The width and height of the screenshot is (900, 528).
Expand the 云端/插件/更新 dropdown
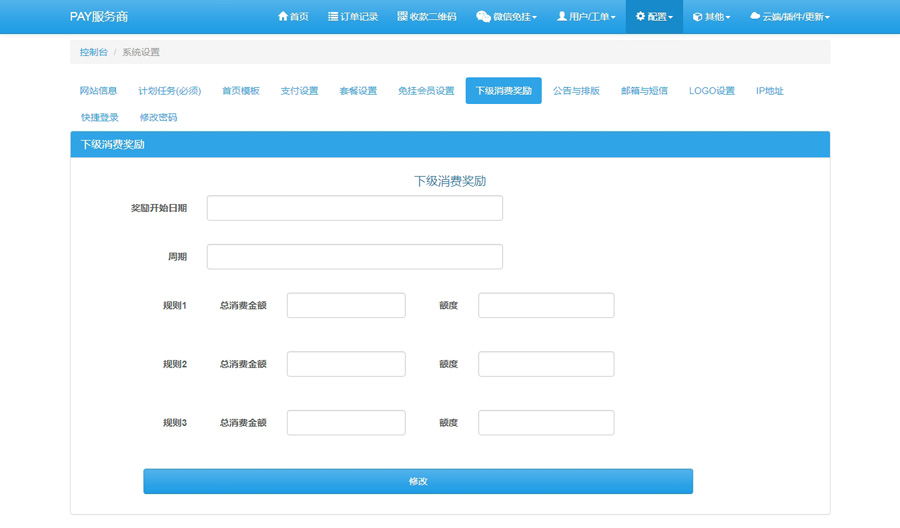tap(789, 17)
